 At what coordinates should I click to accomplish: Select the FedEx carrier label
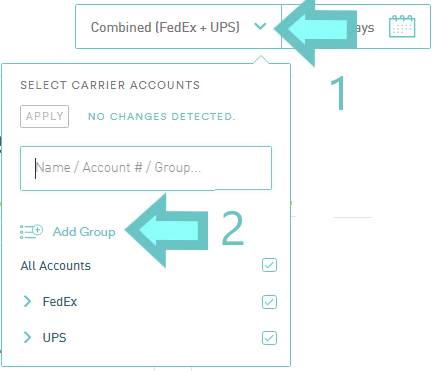tap(60, 302)
